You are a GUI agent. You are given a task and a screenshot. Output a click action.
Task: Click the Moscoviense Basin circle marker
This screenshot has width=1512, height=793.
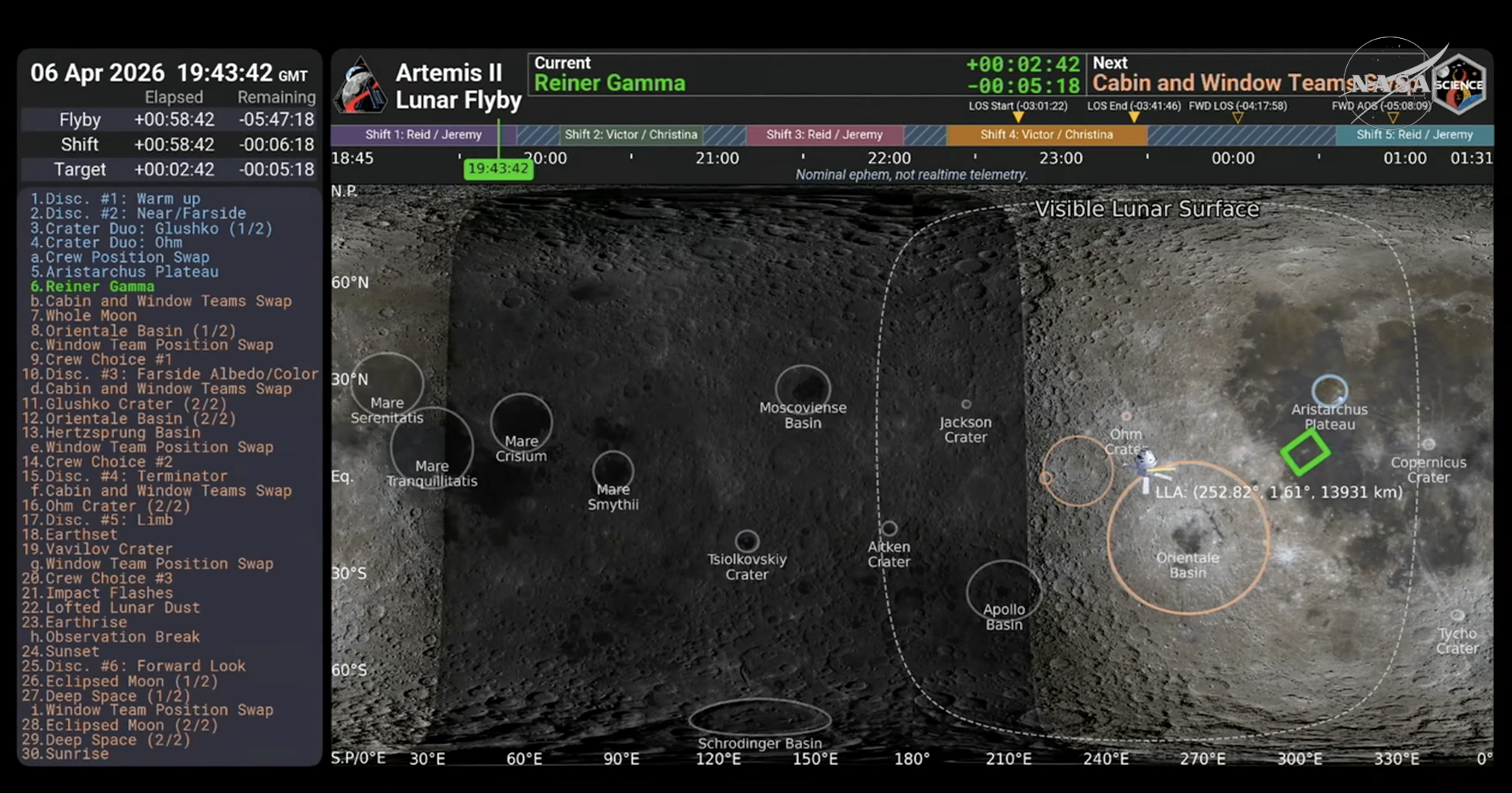click(x=802, y=387)
